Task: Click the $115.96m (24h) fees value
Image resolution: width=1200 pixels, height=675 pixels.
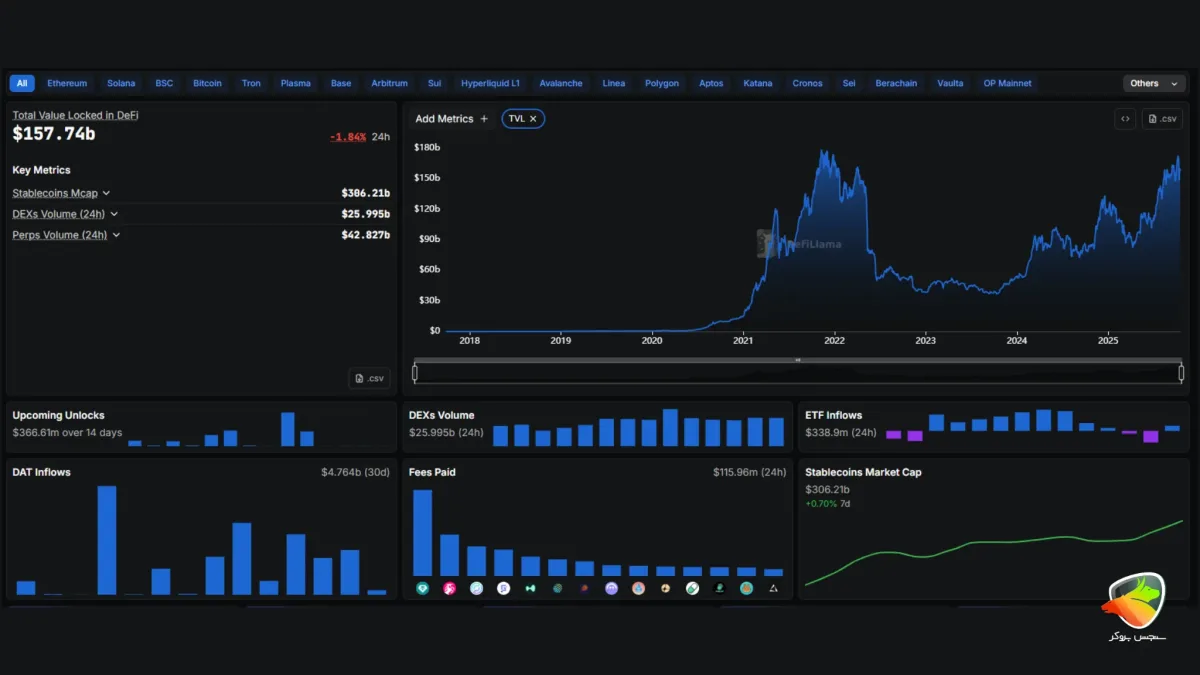Action: pos(749,472)
